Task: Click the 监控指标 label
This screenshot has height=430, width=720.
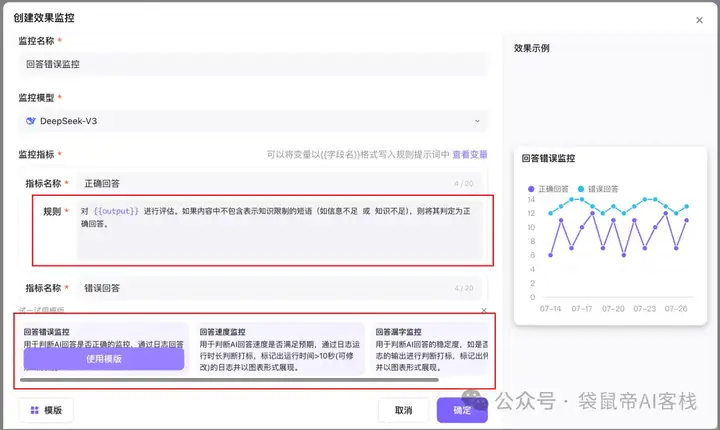Action: [x=36, y=154]
